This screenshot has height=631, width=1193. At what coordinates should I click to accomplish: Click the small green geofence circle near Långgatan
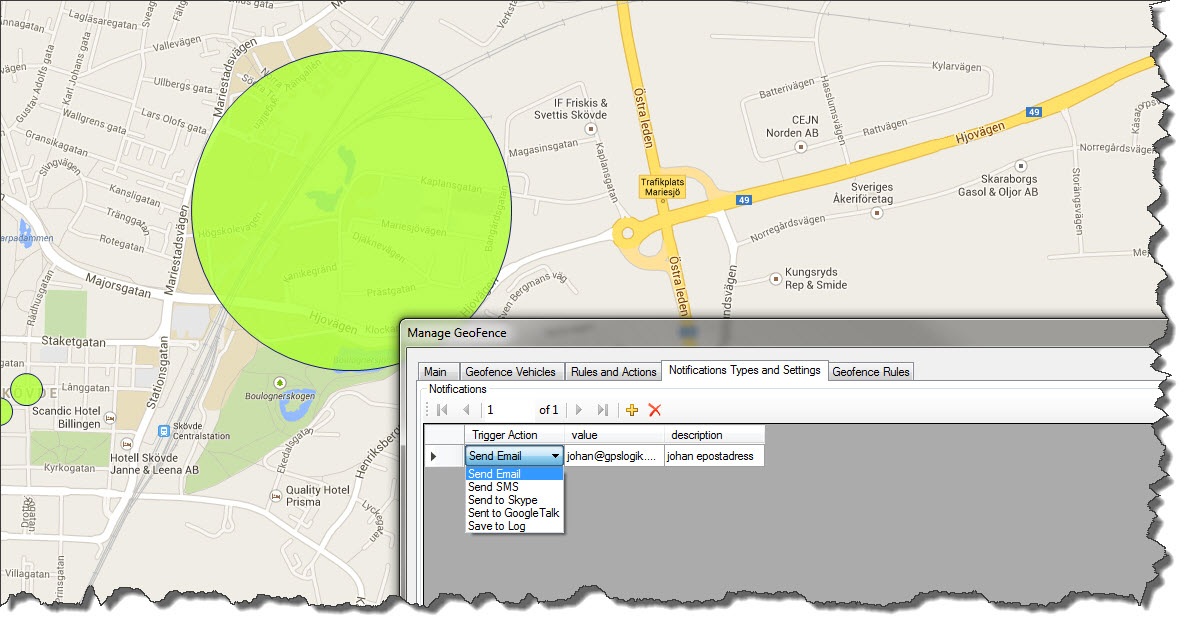click(x=27, y=389)
